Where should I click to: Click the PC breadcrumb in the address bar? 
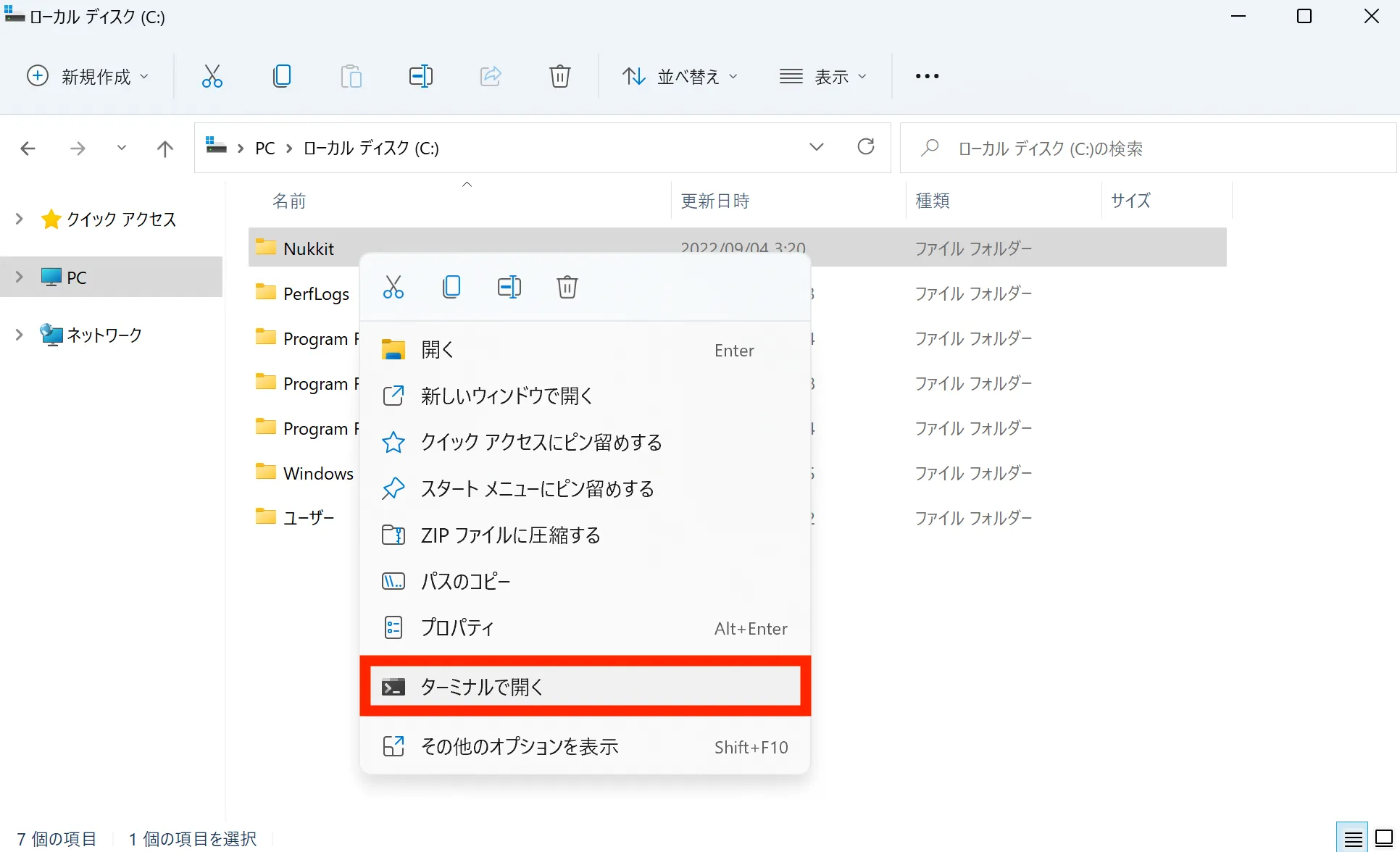click(x=265, y=149)
